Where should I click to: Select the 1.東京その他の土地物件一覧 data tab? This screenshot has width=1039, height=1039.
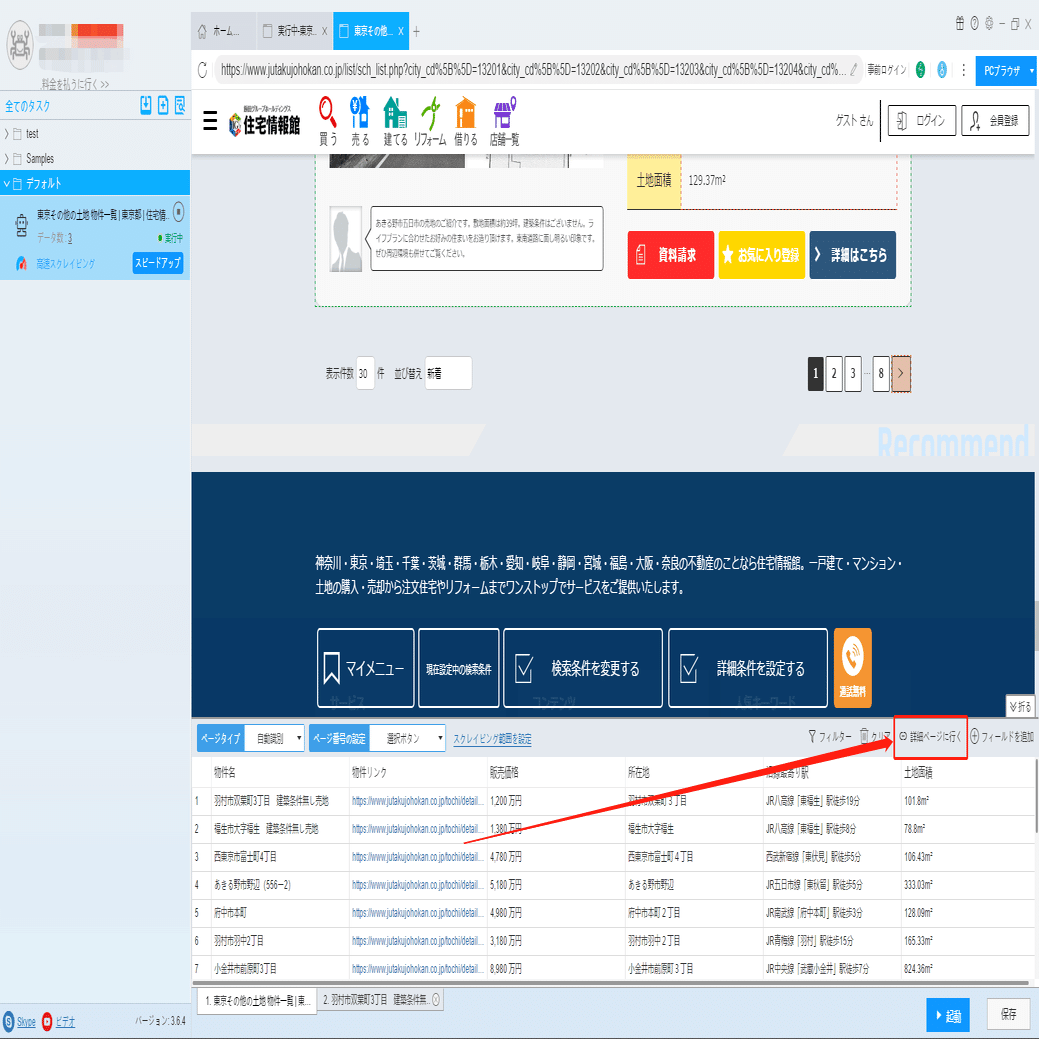(x=258, y=1000)
